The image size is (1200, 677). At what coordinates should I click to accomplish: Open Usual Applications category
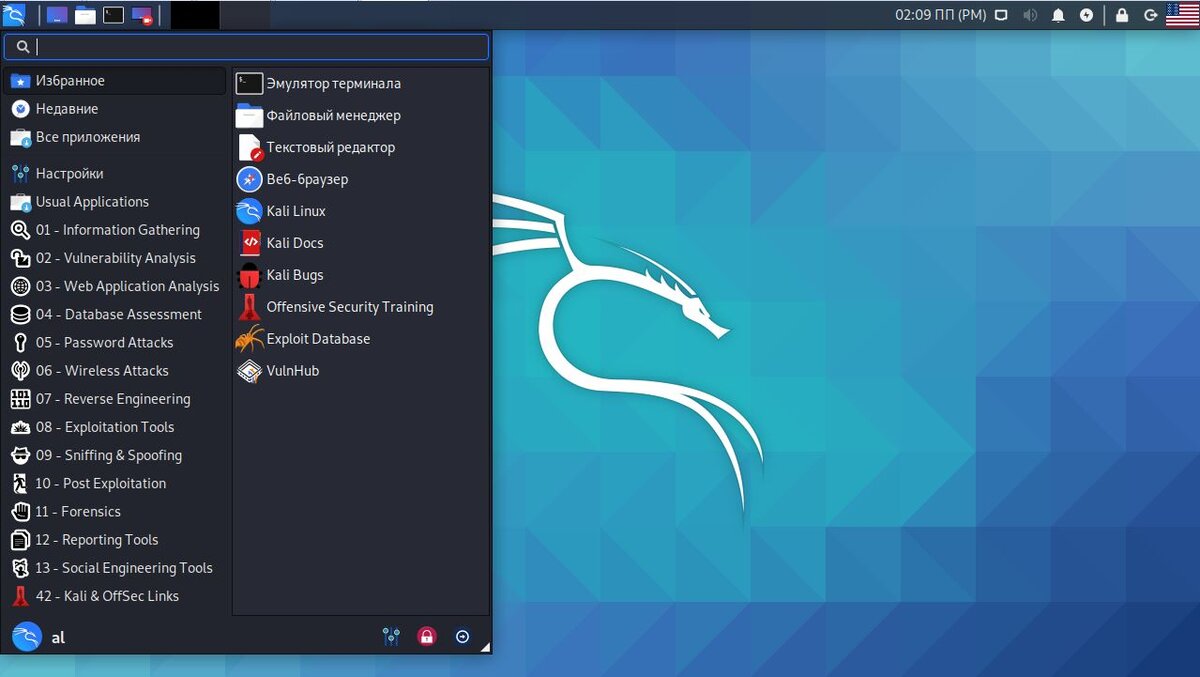click(116, 202)
